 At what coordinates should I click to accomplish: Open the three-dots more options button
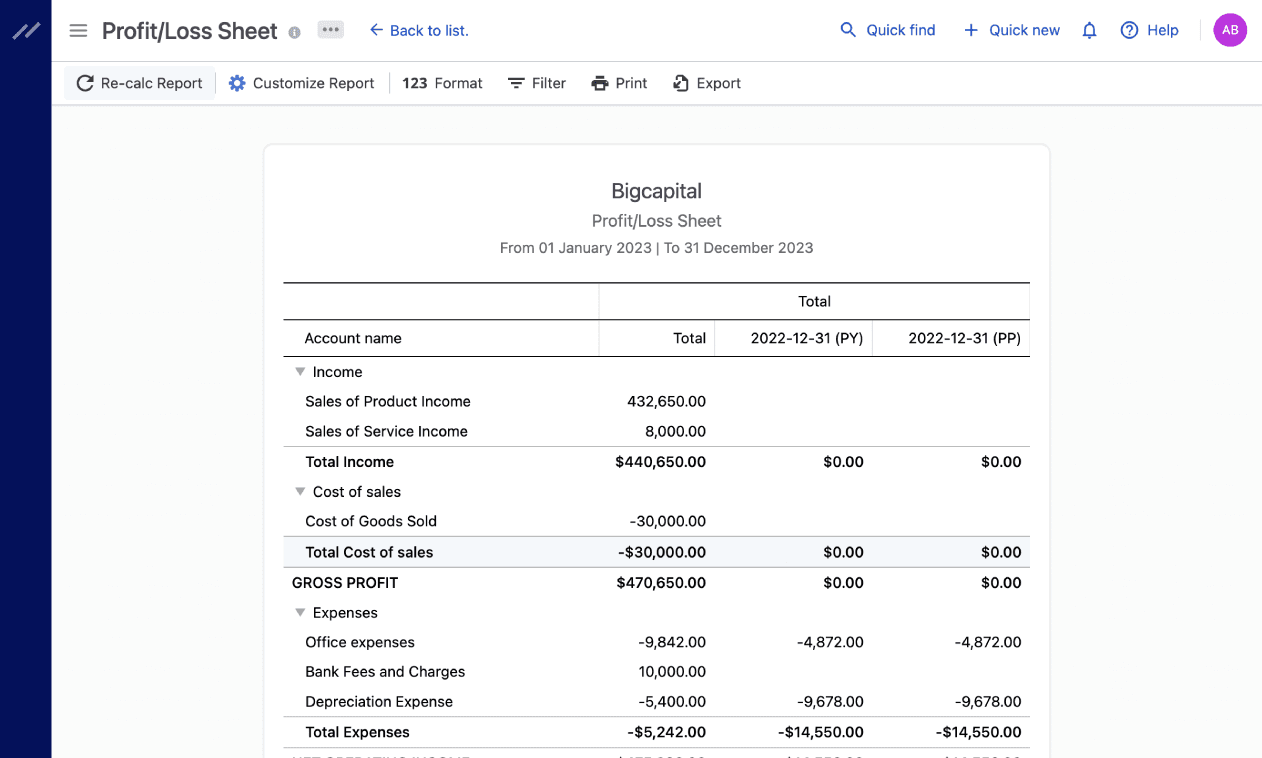point(331,30)
